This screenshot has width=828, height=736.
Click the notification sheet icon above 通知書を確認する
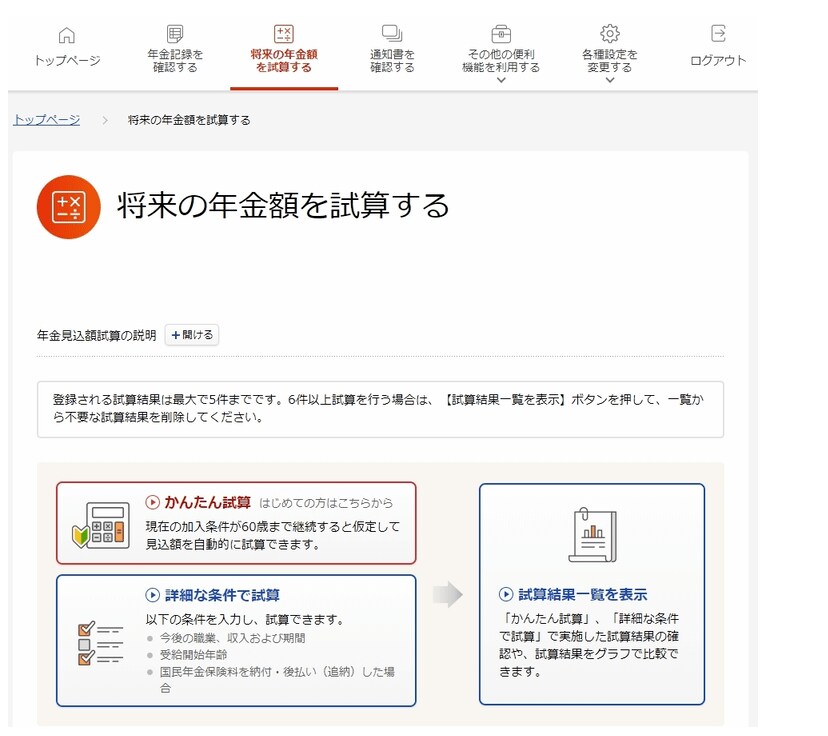(x=389, y=34)
